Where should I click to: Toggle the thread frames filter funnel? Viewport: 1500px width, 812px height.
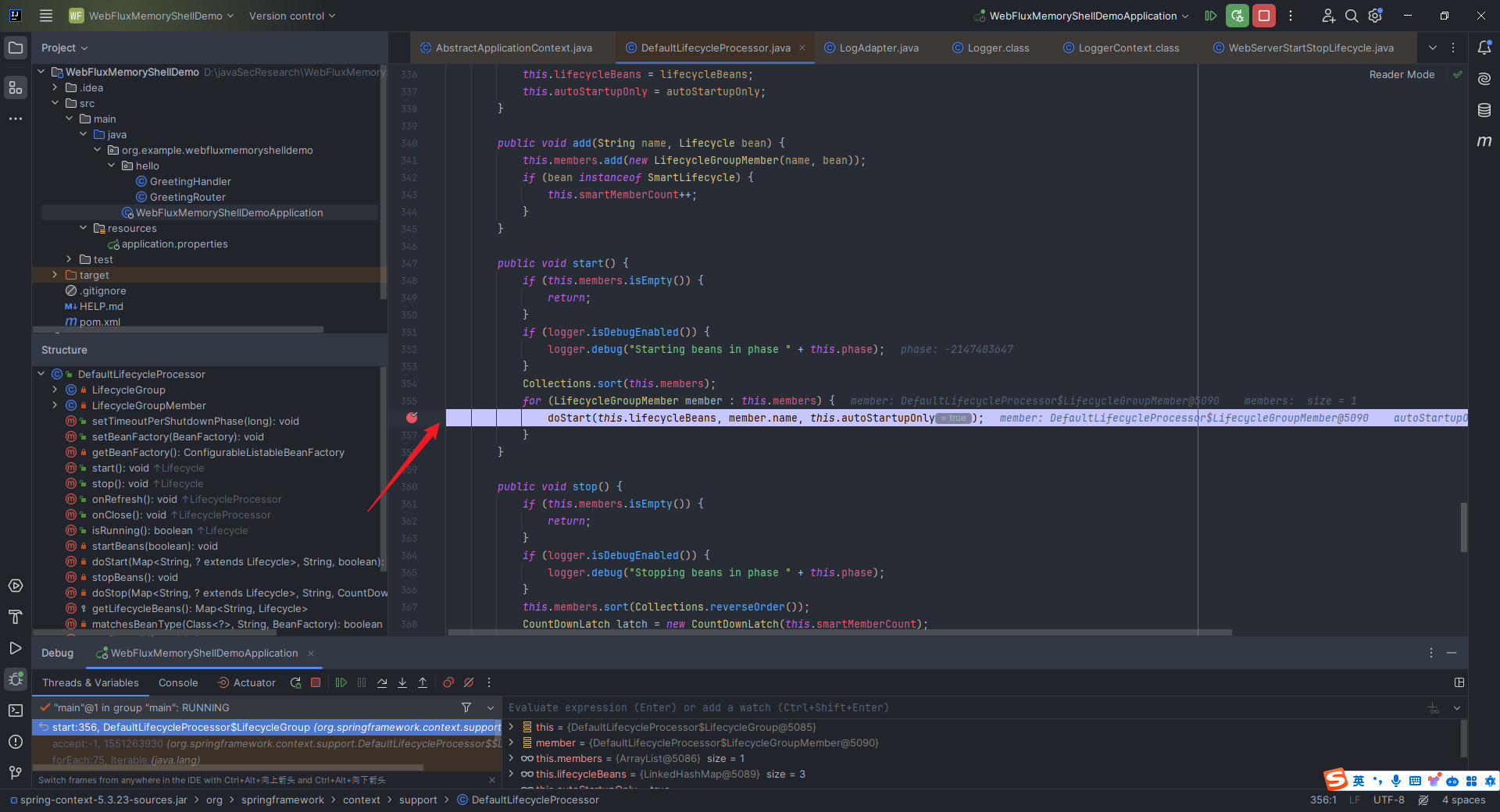coord(466,707)
